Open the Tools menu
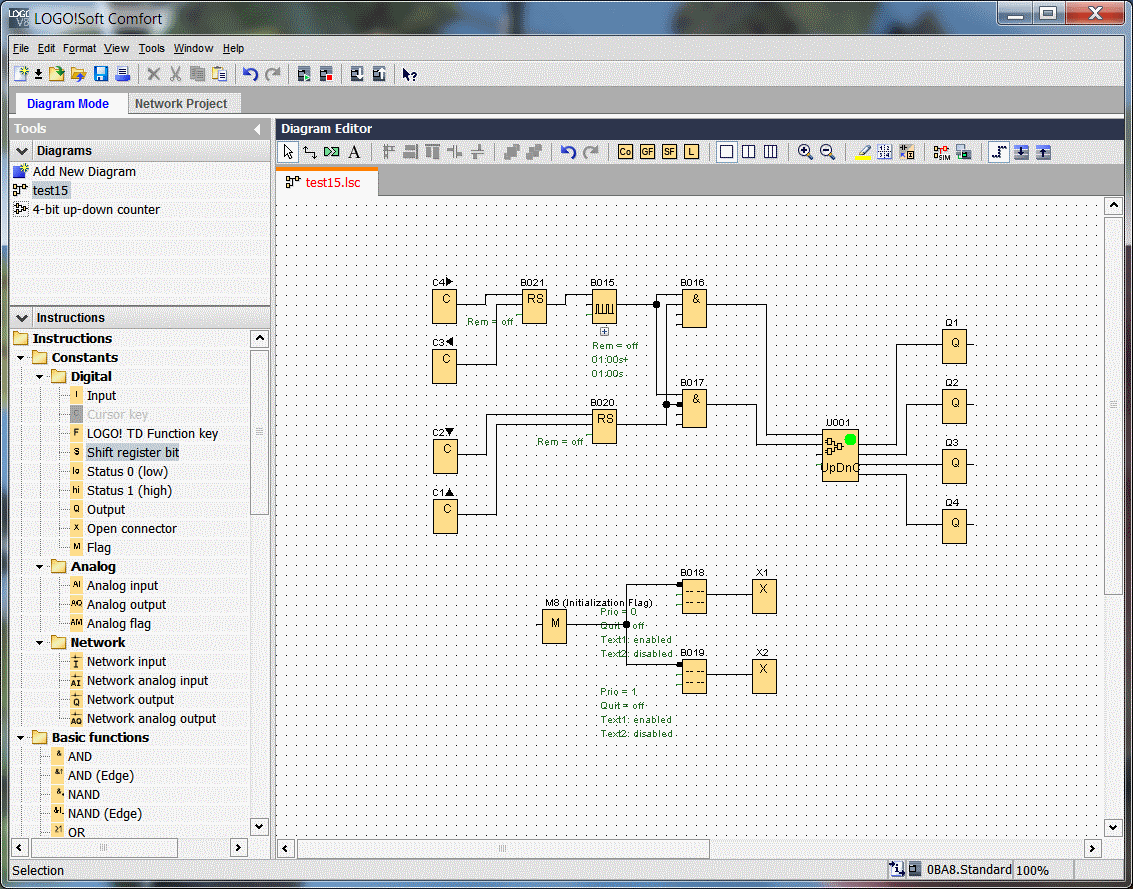This screenshot has width=1133, height=889. tap(152, 48)
